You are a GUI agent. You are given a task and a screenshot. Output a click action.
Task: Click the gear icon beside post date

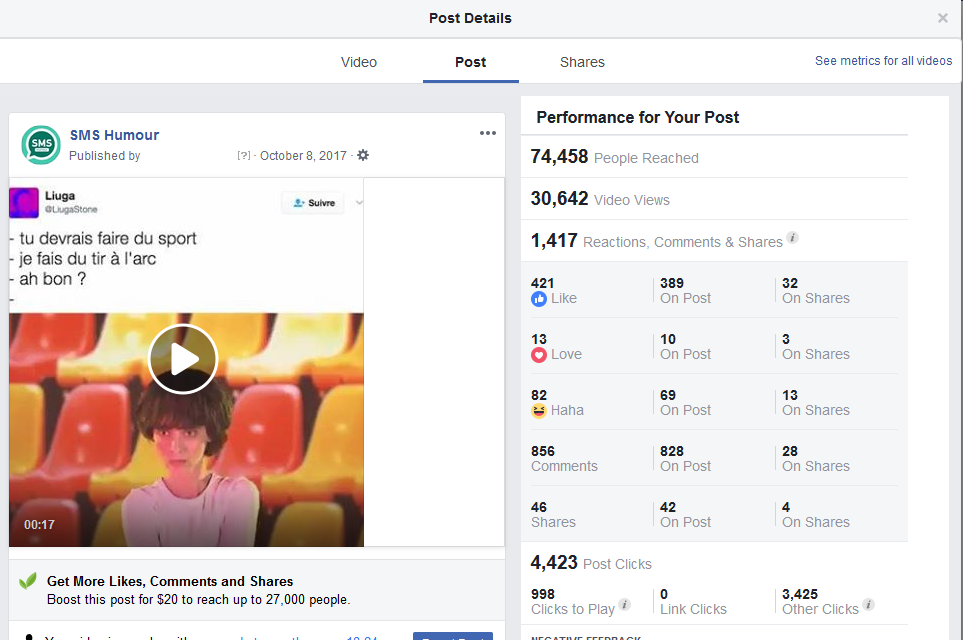(x=363, y=156)
